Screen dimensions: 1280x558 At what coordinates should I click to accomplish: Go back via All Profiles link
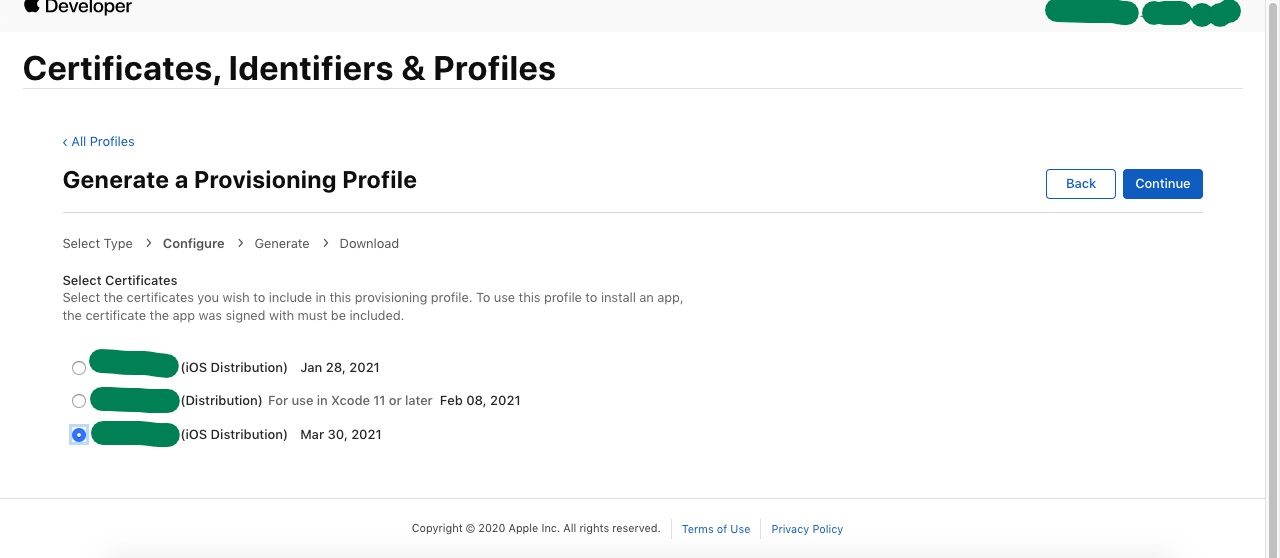click(98, 142)
